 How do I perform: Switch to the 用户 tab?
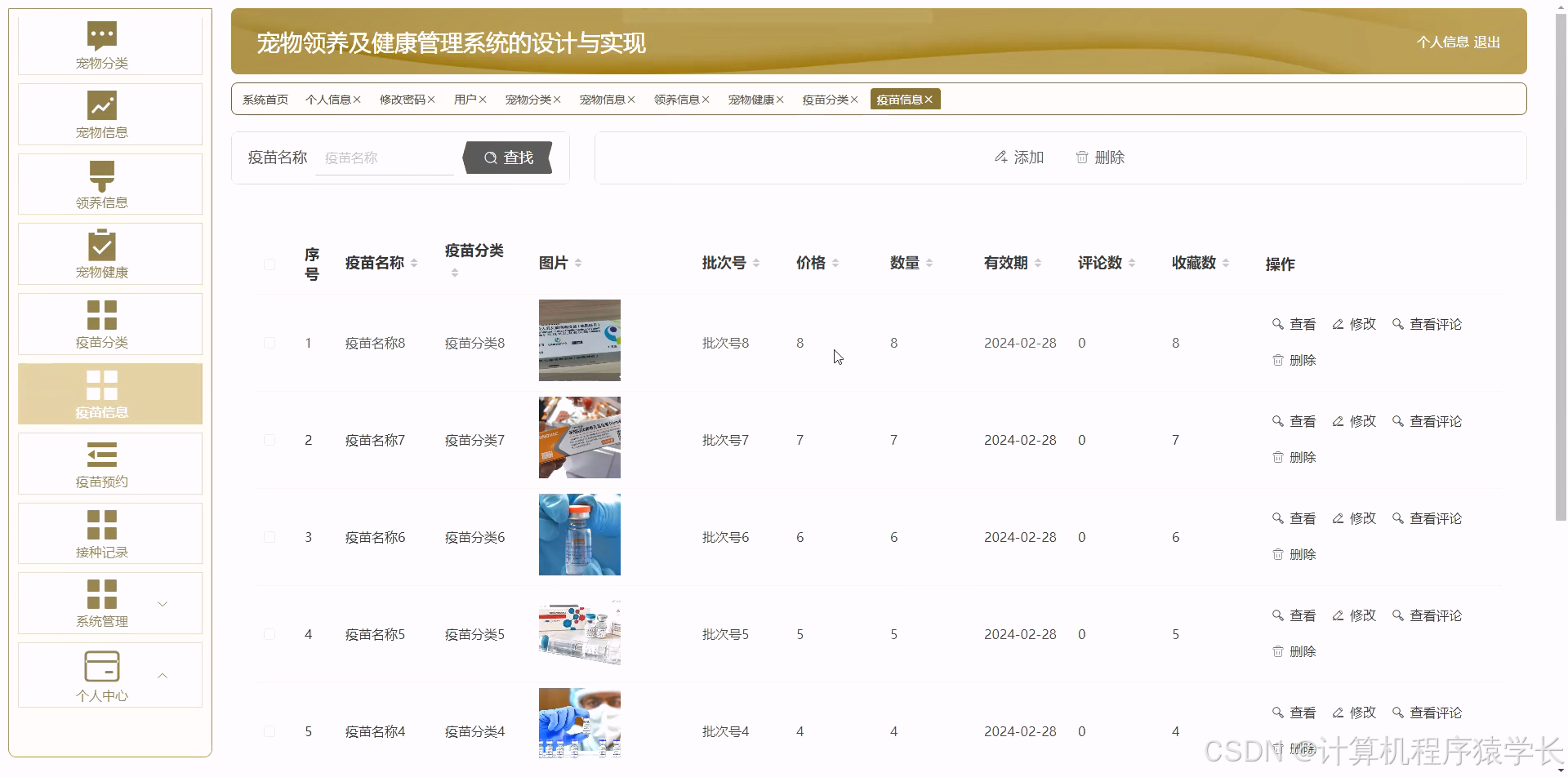click(465, 100)
